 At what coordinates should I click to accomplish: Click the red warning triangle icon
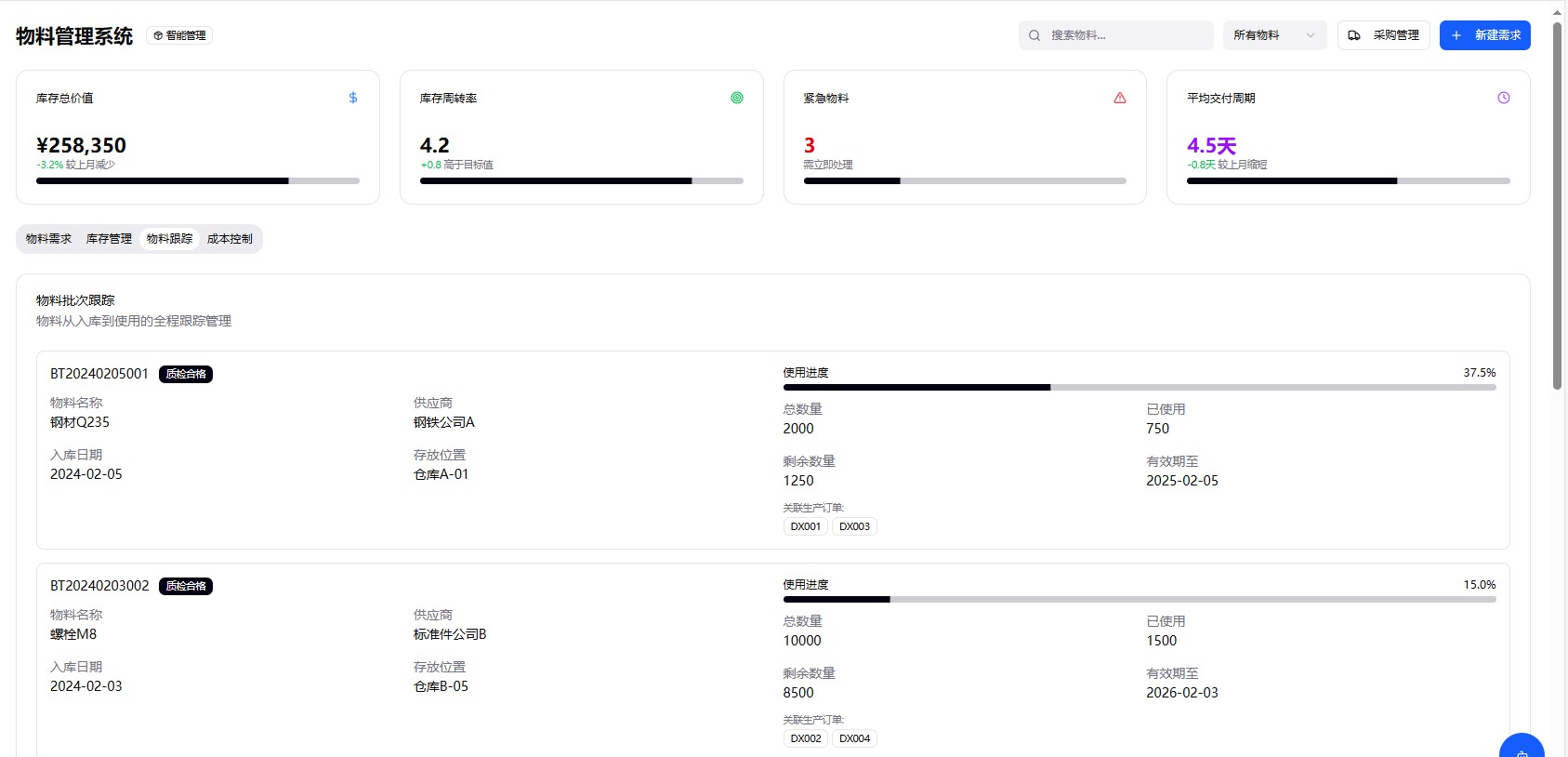pos(1120,98)
